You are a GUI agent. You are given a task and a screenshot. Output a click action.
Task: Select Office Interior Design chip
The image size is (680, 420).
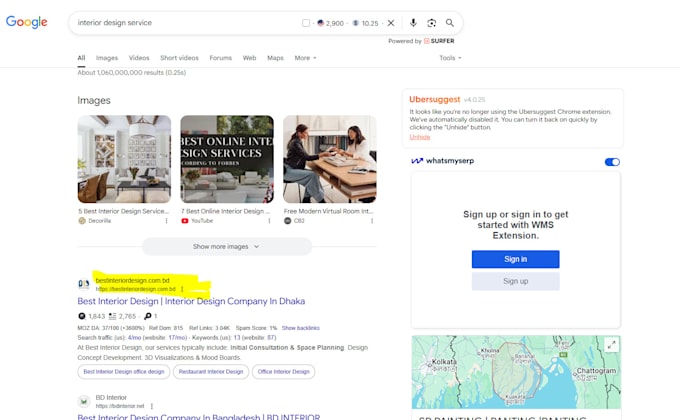[284, 372]
